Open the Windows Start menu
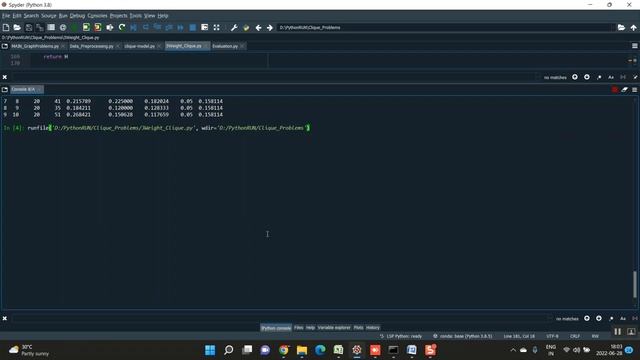Screen dimensions: 640x360 210,350
